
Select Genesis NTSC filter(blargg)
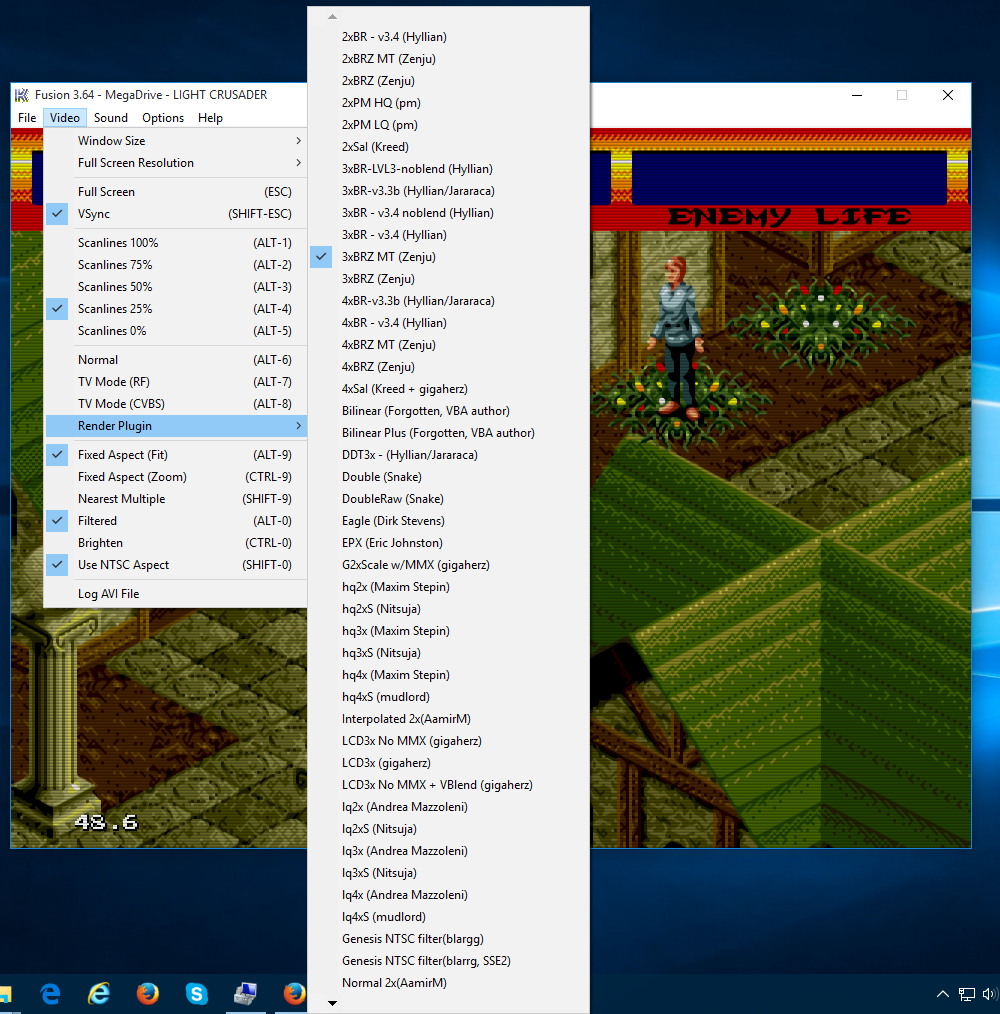tap(448, 938)
